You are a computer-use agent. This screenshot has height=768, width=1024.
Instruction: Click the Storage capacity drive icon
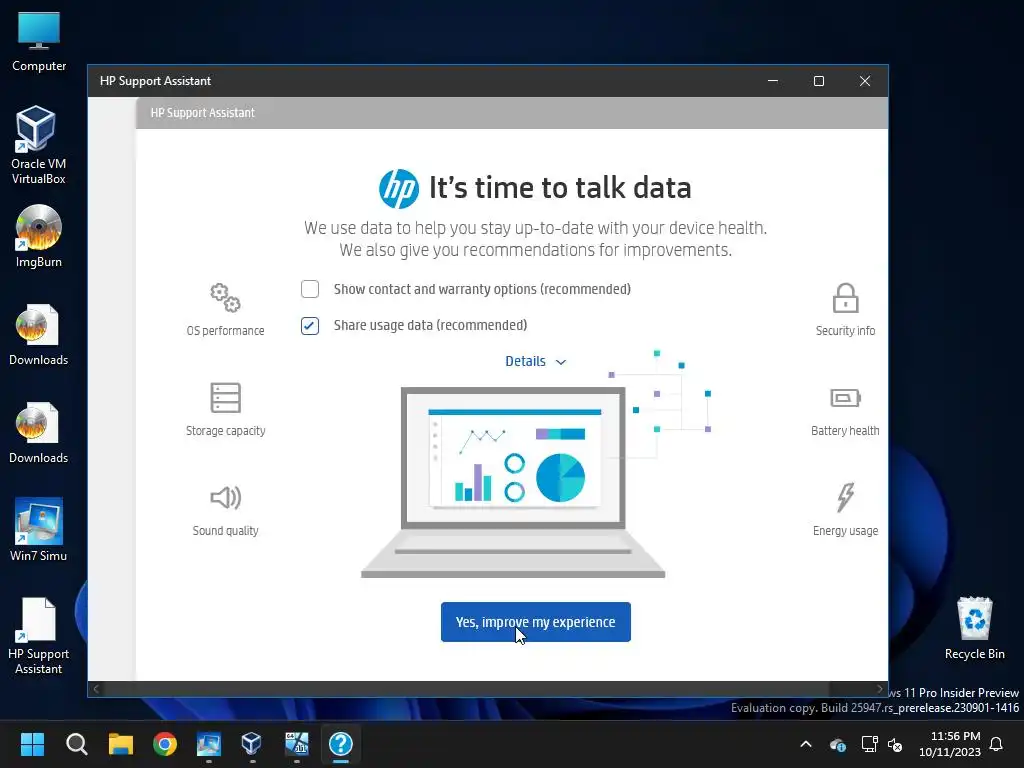(225, 398)
